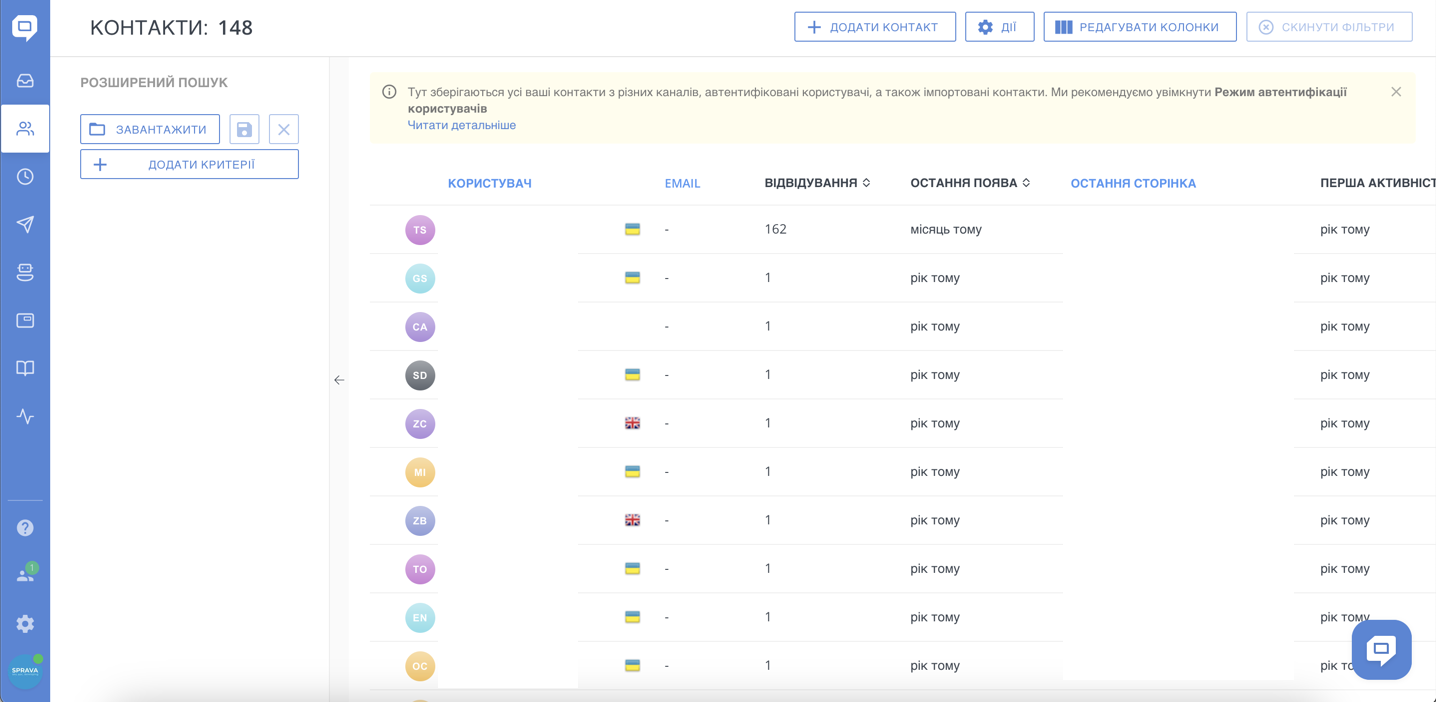1437x702 pixels.
Task: Click Додати критерії button
Action: pos(189,164)
